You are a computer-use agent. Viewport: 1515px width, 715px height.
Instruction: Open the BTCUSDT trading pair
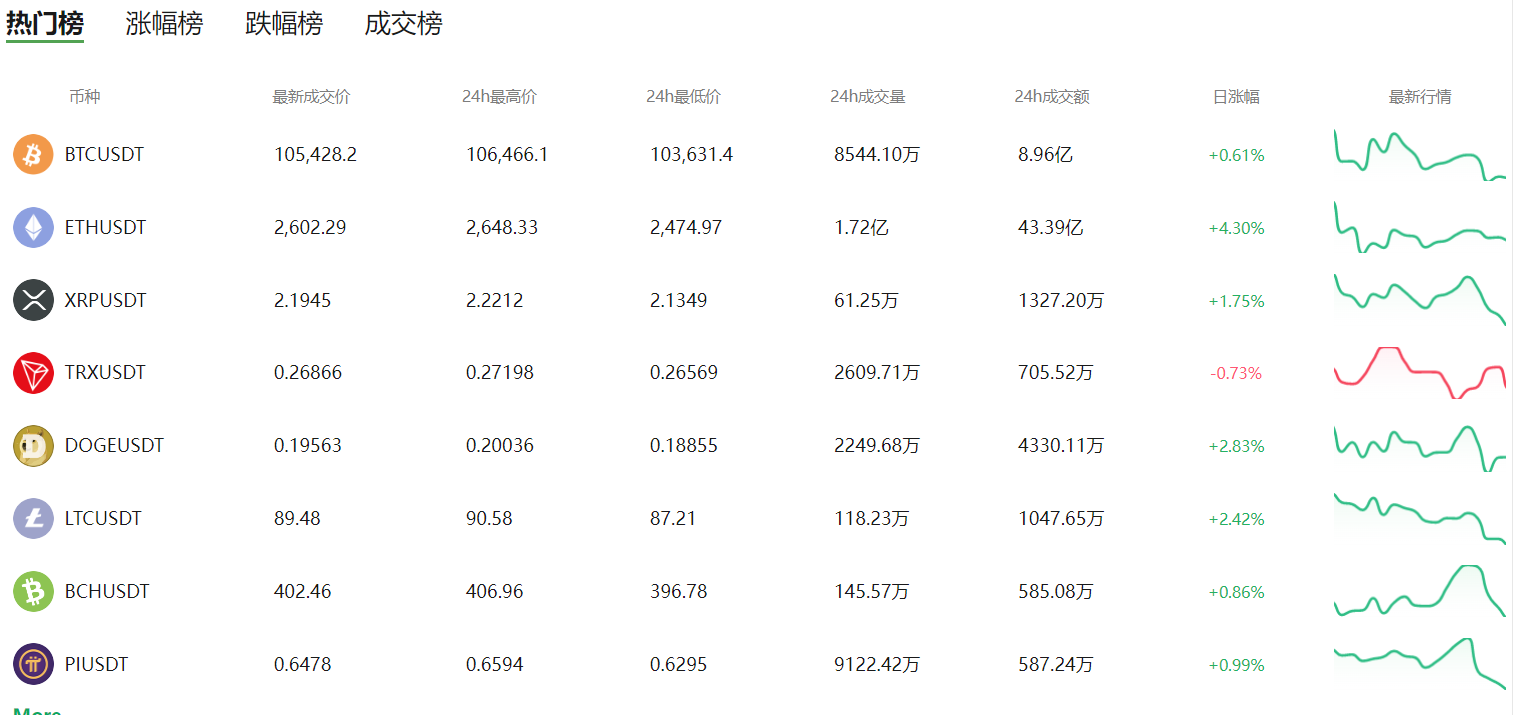[x=104, y=155]
